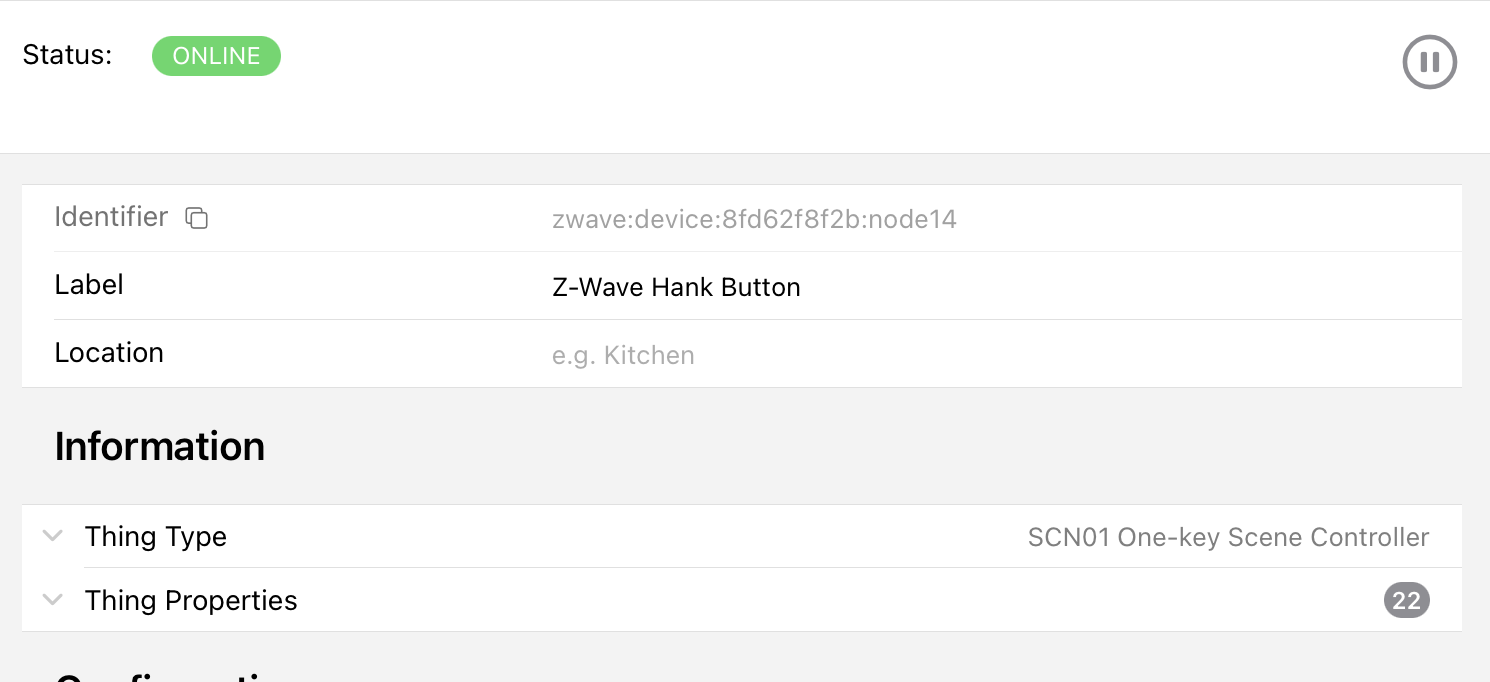Viewport: 1490px width, 682px height.
Task: Click the SCN01 One-key Scene Controller text
Action: (x=1228, y=537)
